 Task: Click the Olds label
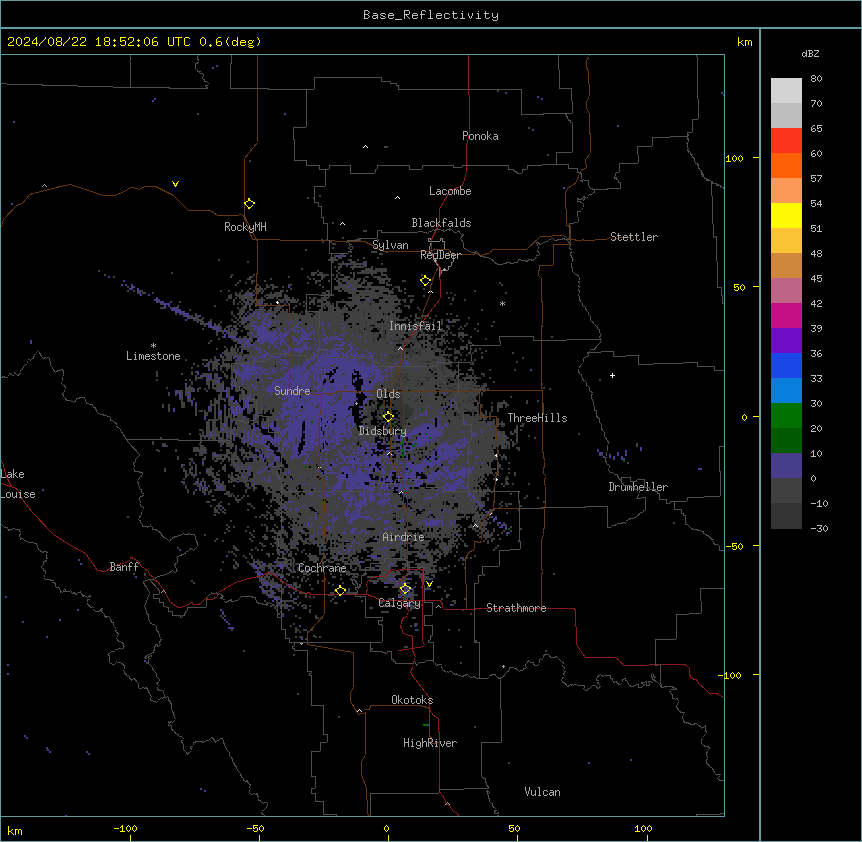click(388, 394)
